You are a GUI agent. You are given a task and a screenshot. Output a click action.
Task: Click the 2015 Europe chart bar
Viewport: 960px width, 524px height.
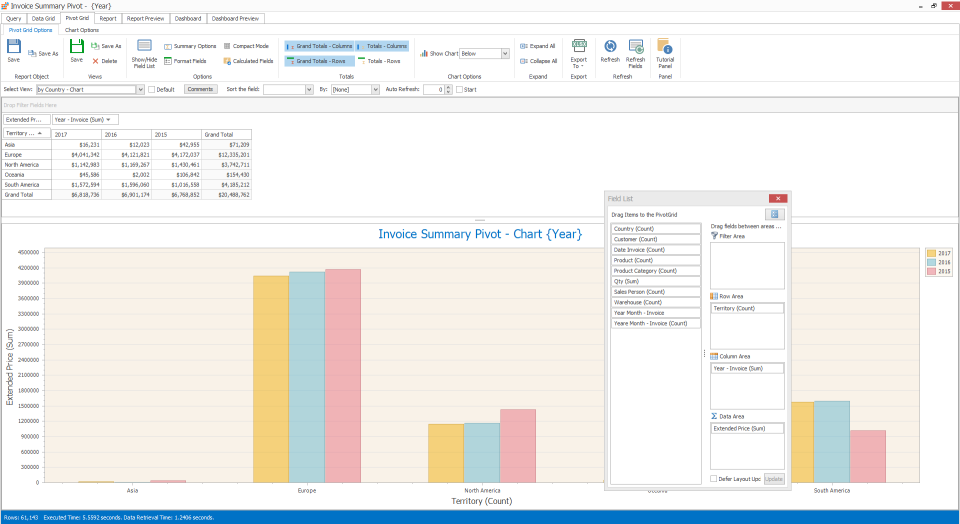click(343, 376)
